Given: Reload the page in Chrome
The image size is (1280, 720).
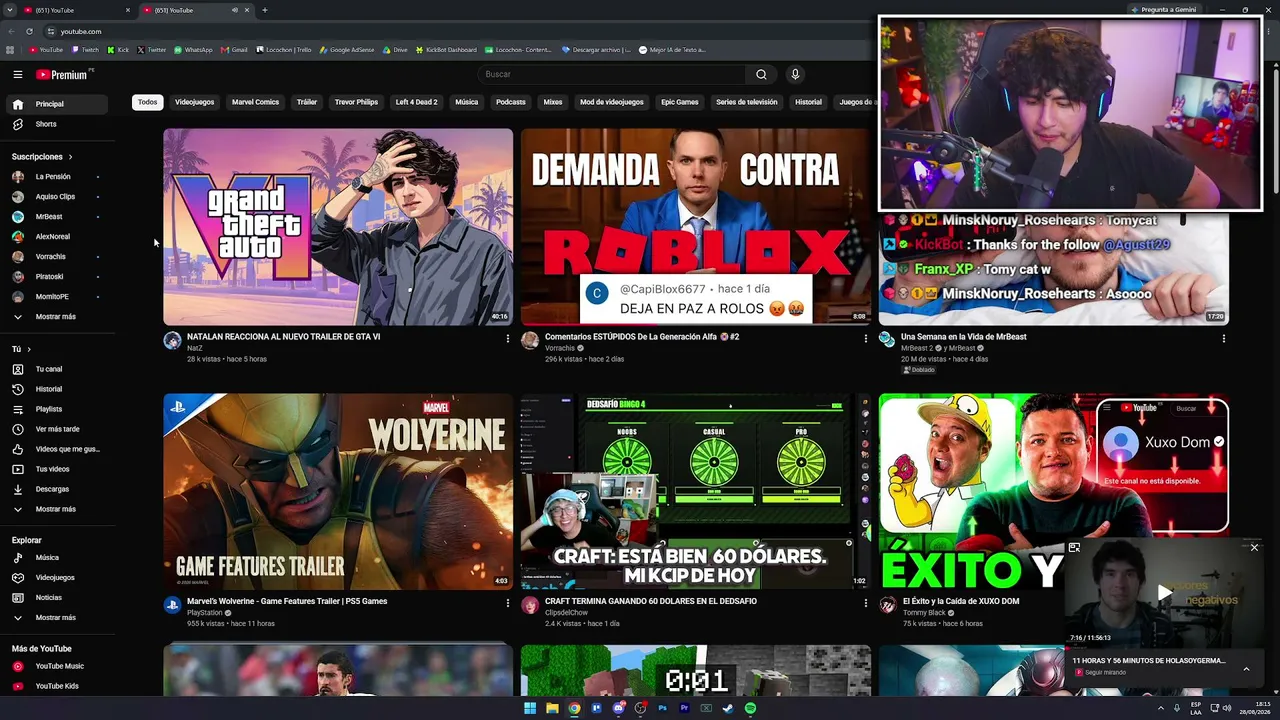Looking at the screenshot, I should tap(29, 31).
